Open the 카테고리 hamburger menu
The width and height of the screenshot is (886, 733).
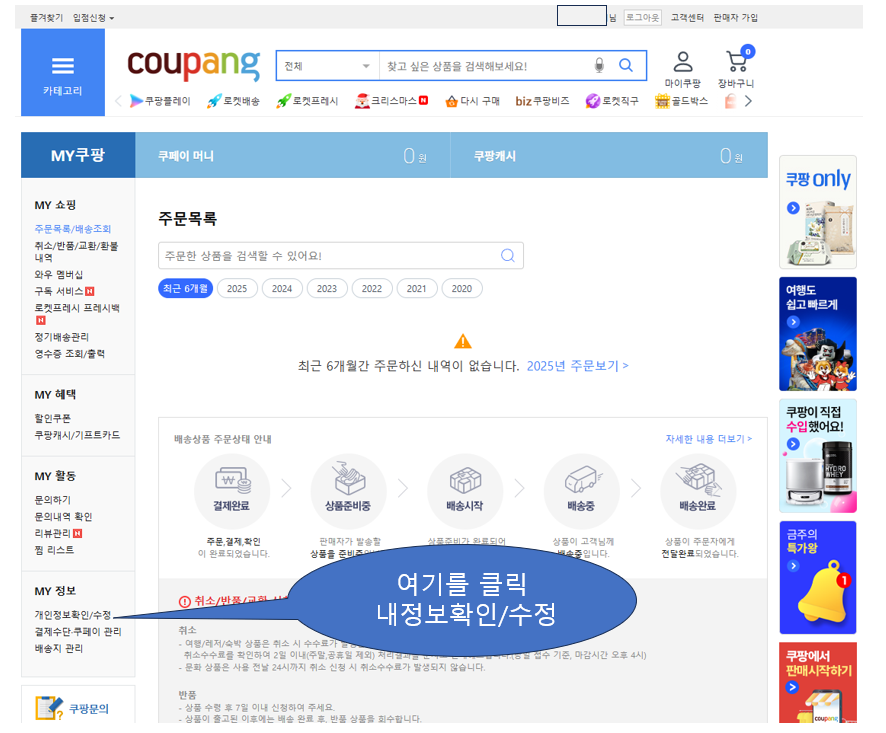[63, 73]
